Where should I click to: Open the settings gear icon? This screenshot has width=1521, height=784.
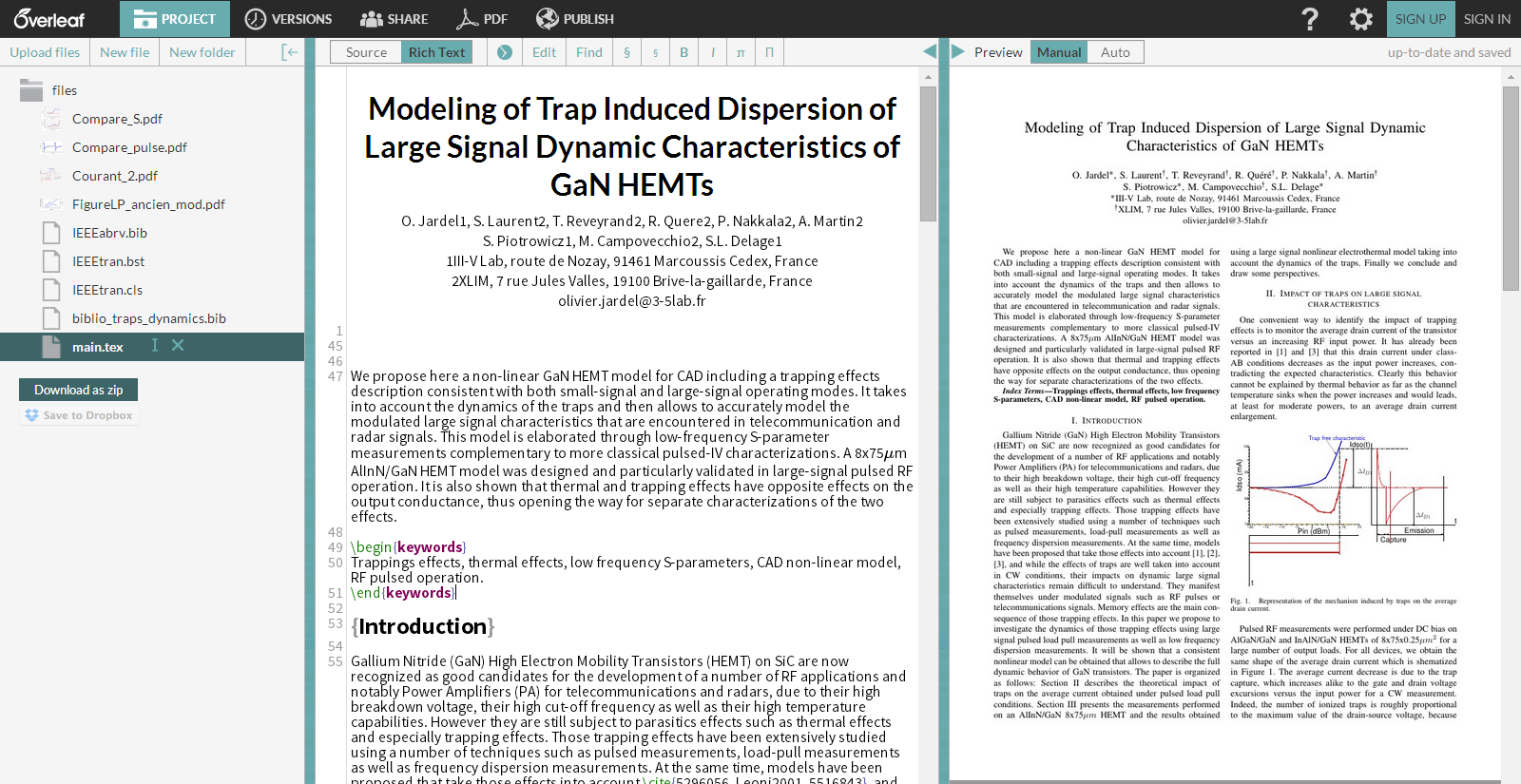pos(1361,19)
